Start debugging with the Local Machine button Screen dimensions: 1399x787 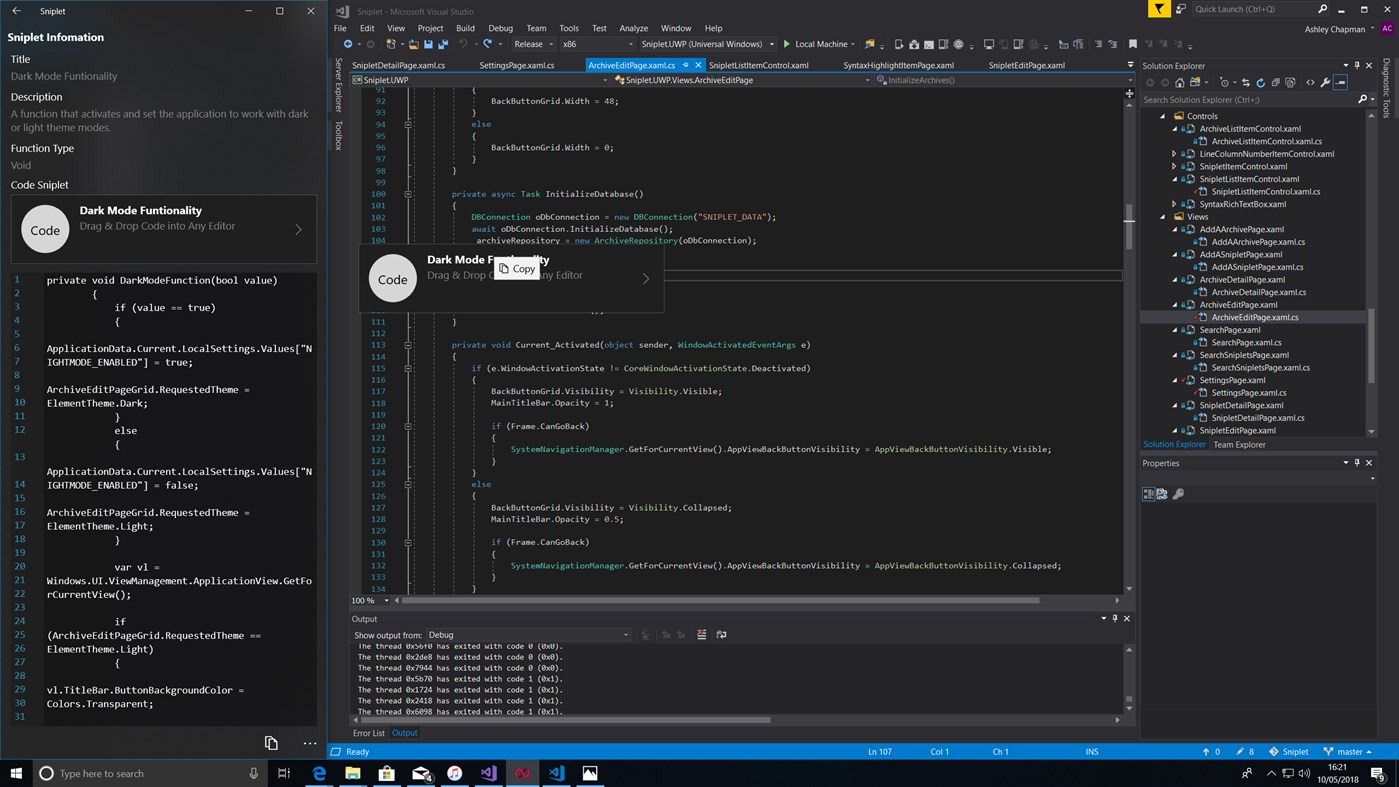(x=815, y=44)
